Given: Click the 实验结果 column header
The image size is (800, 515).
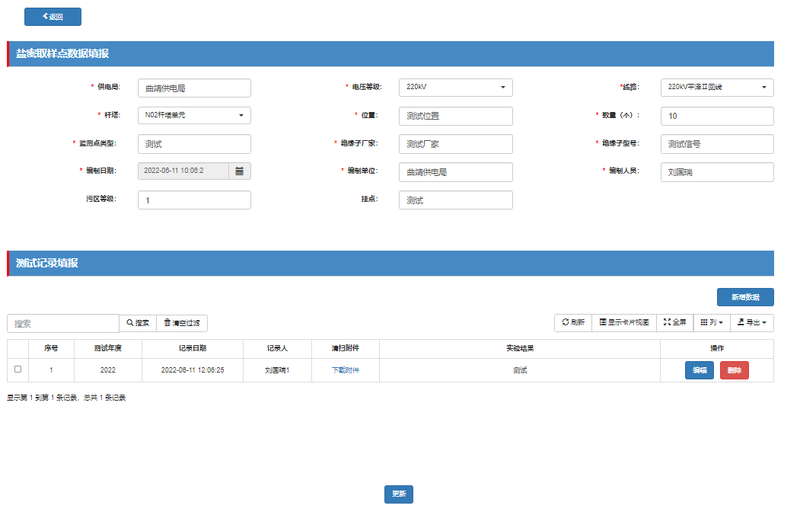Looking at the screenshot, I should pyautogui.click(x=520, y=348).
